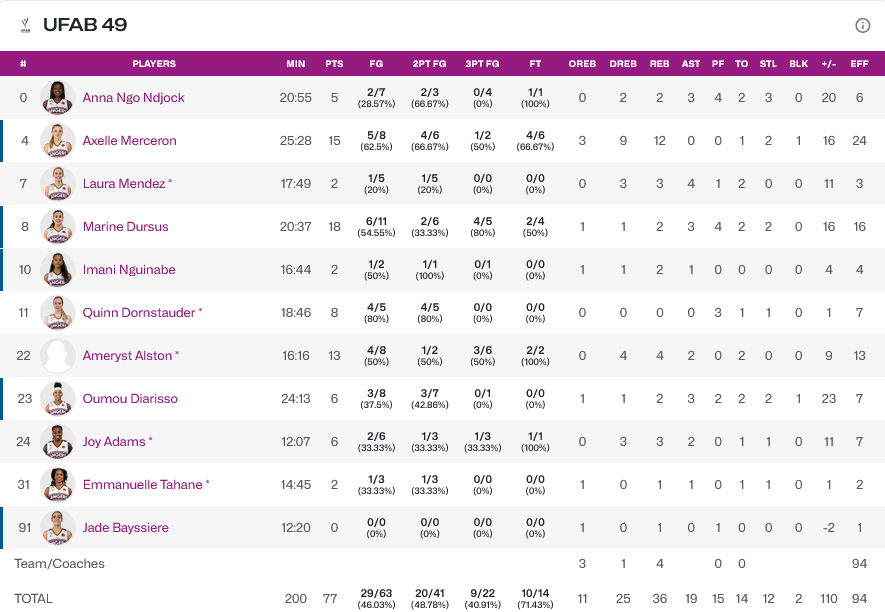Screen dimensions: 885x612
Task: Click the UFAB team logo icon
Action: pyautogui.click(x=27, y=26)
